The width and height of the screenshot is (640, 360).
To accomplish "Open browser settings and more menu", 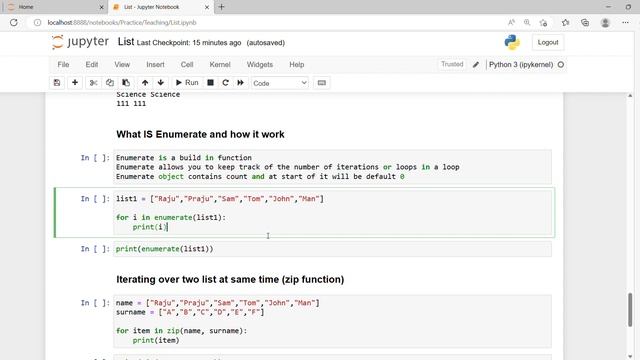I will tap(625, 22).
